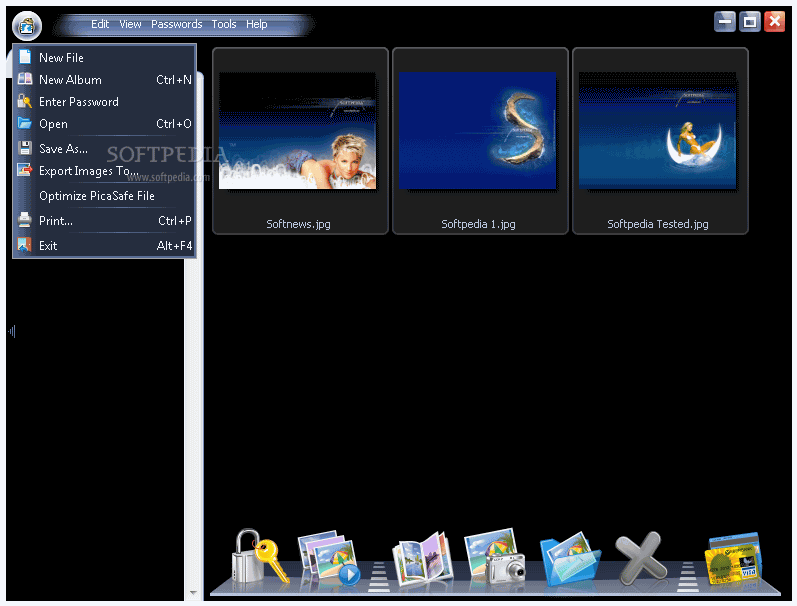Click the Enter Password keys icon
The image size is (797, 606).
coord(24,101)
